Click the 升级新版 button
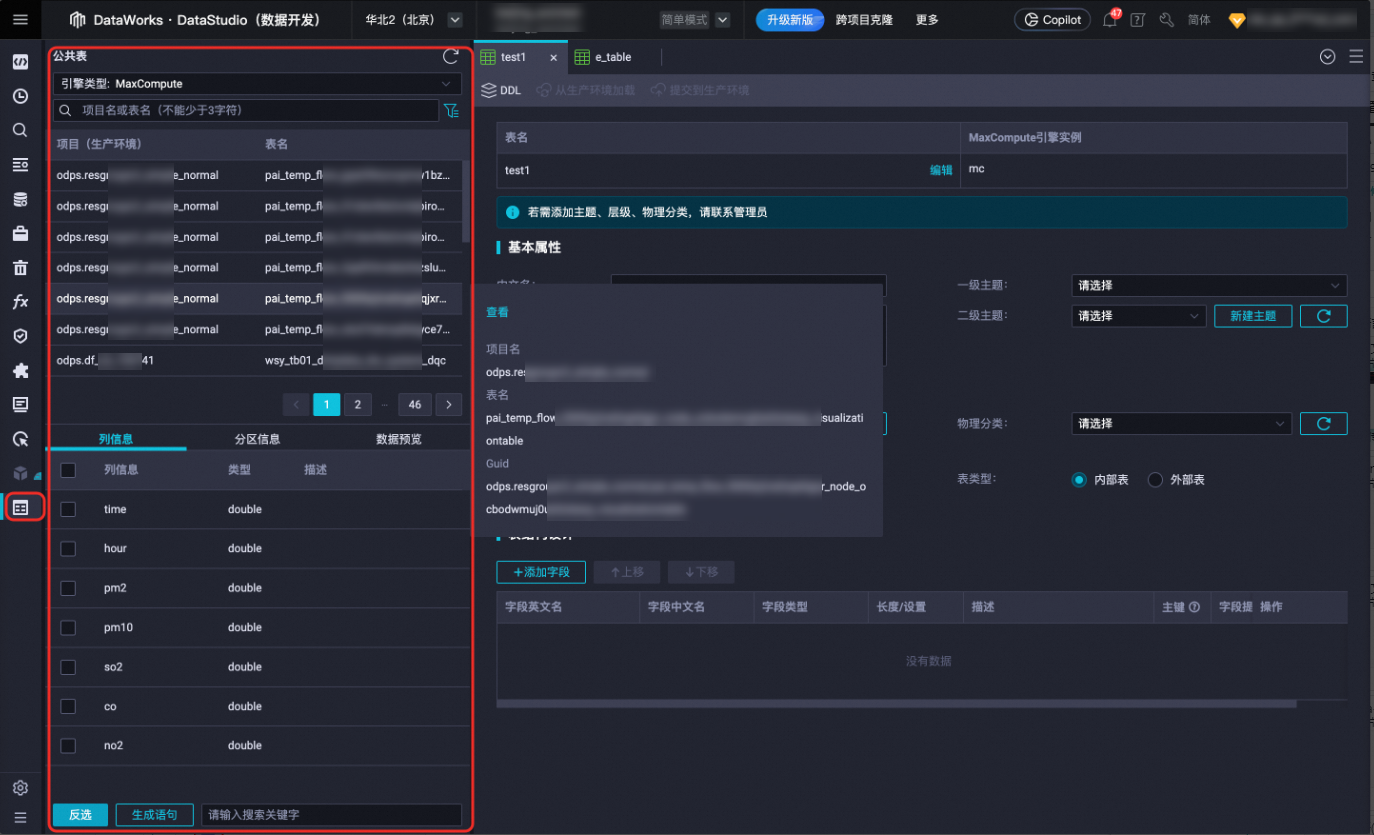The width and height of the screenshot is (1374, 835). [790, 20]
